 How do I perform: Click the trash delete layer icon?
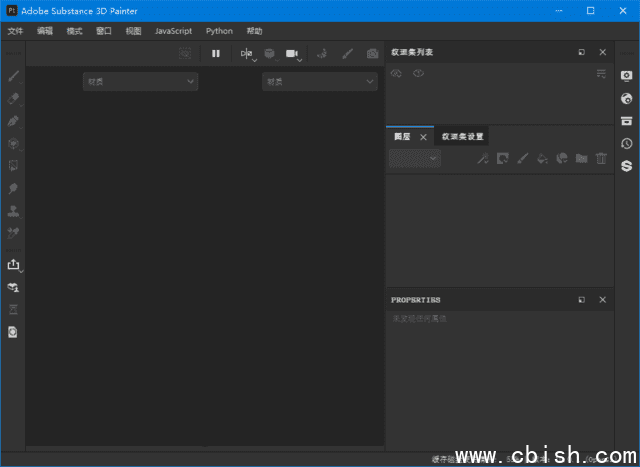pyautogui.click(x=601, y=158)
